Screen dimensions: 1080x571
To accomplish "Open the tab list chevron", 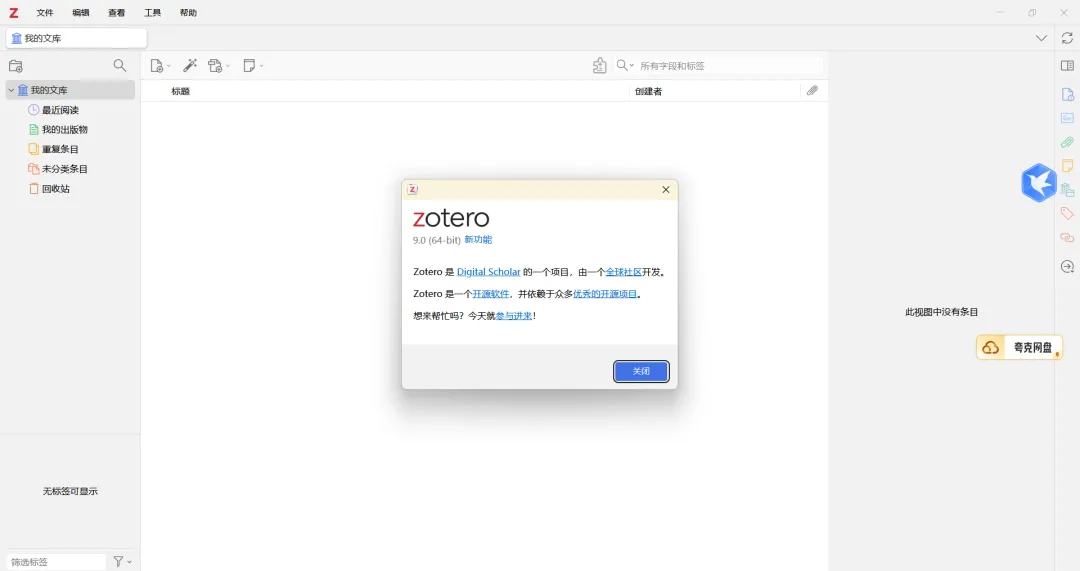I will 1041,39.
